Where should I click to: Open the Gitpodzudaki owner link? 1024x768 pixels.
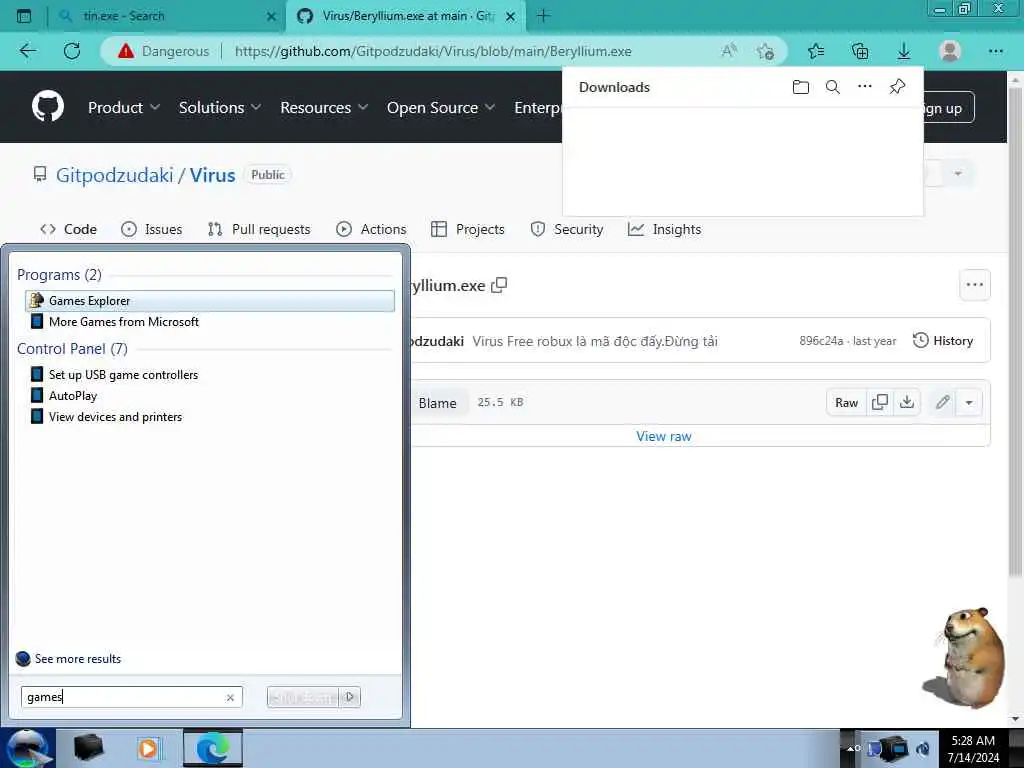(114, 175)
